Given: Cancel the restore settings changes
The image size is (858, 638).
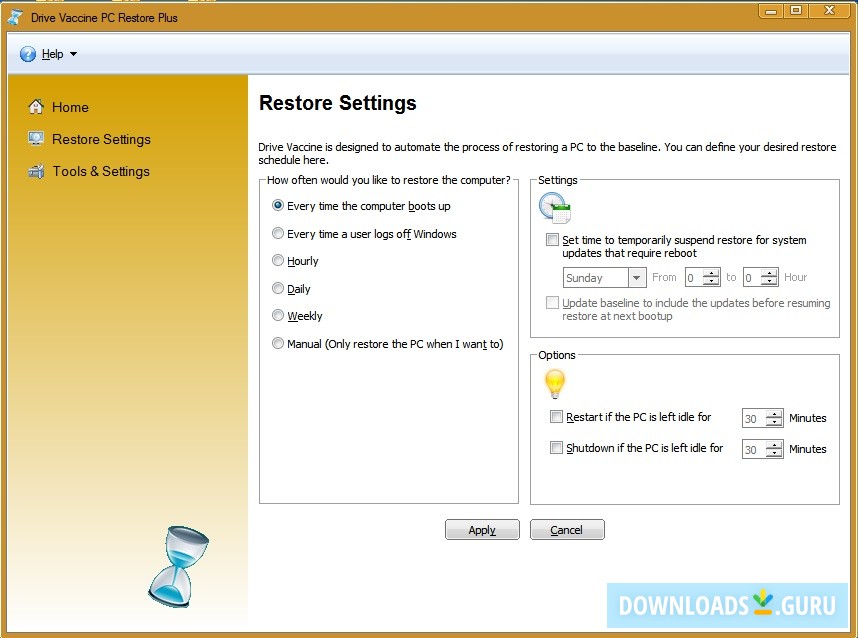Looking at the screenshot, I should pos(567,529).
